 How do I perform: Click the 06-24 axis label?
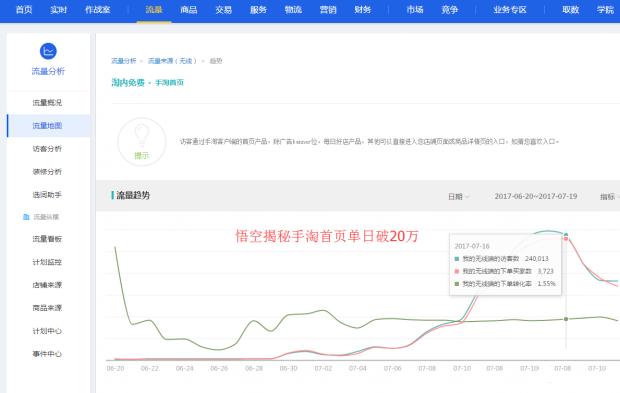click(185, 368)
